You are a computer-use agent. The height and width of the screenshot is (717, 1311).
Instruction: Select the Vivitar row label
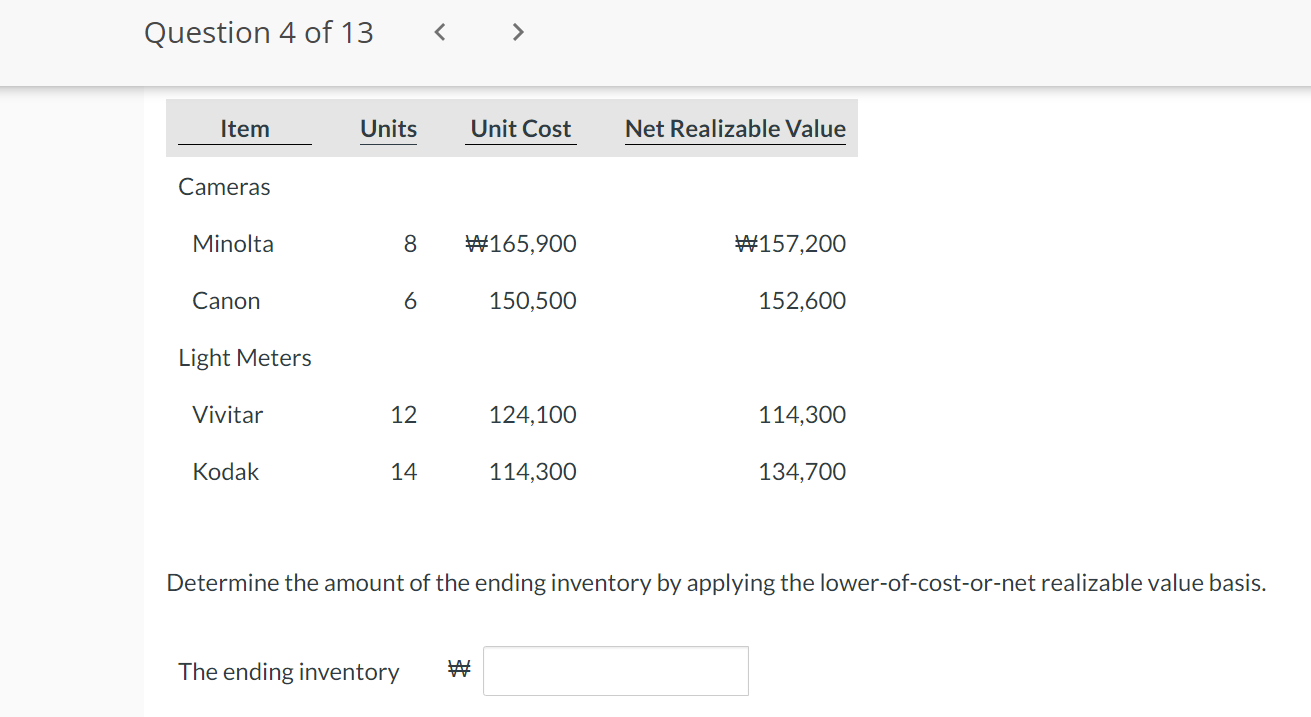tap(228, 415)
